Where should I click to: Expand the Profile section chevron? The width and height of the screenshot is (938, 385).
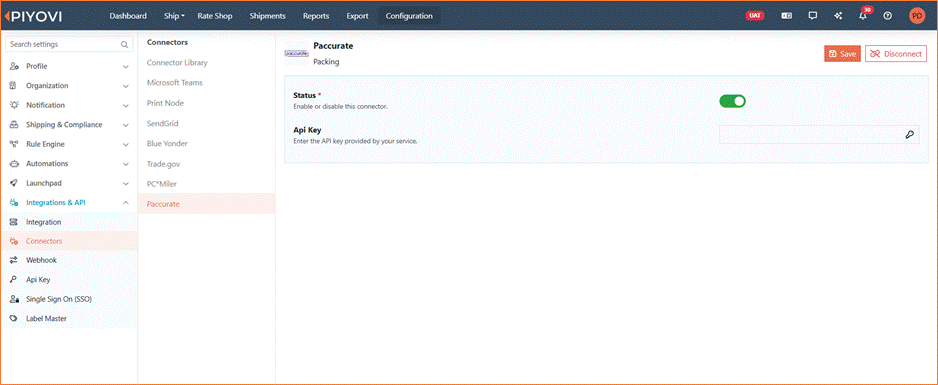(126, 66)
